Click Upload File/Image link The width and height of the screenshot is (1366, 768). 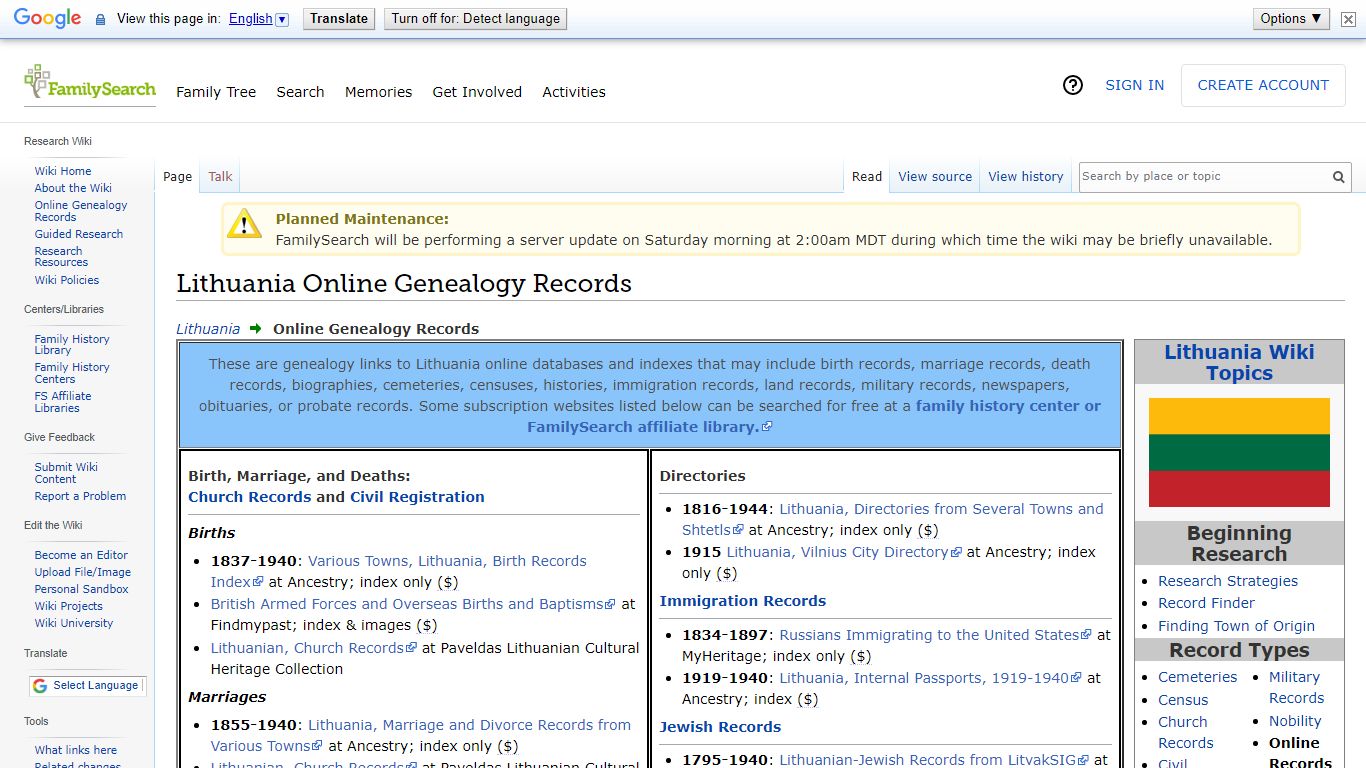(x=83, y=572)
